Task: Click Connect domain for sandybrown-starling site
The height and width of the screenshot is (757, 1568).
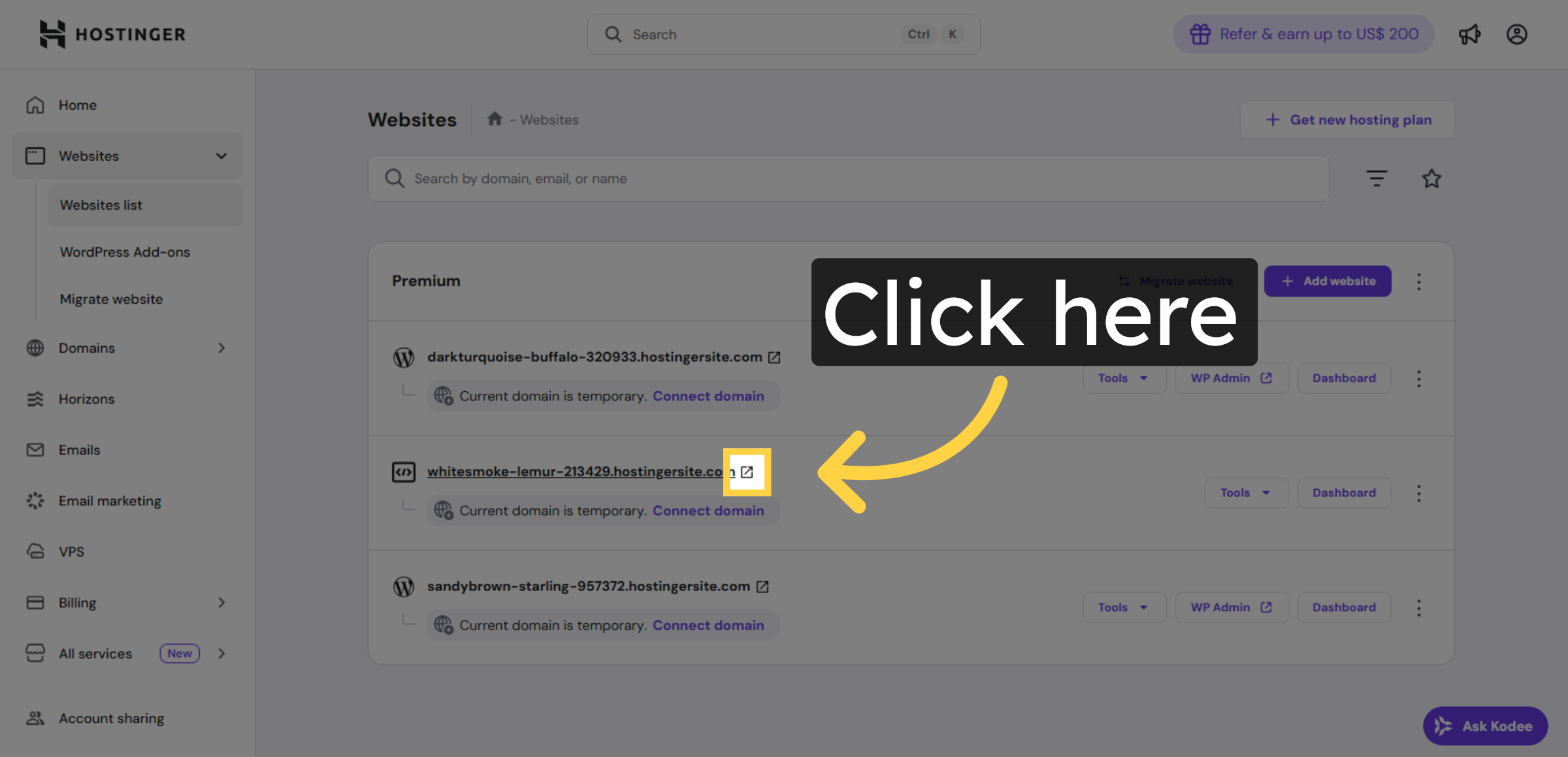Action: pos(708,625)
